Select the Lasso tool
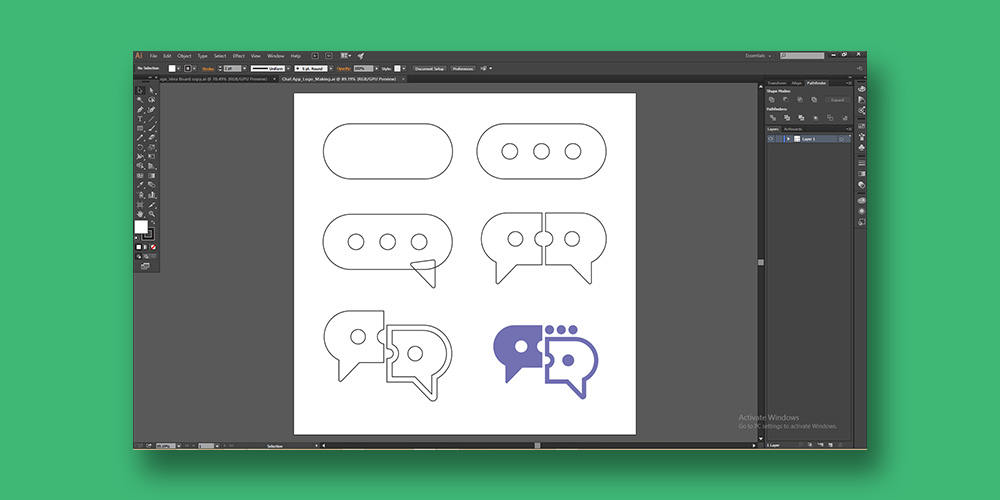 [152, 99]
